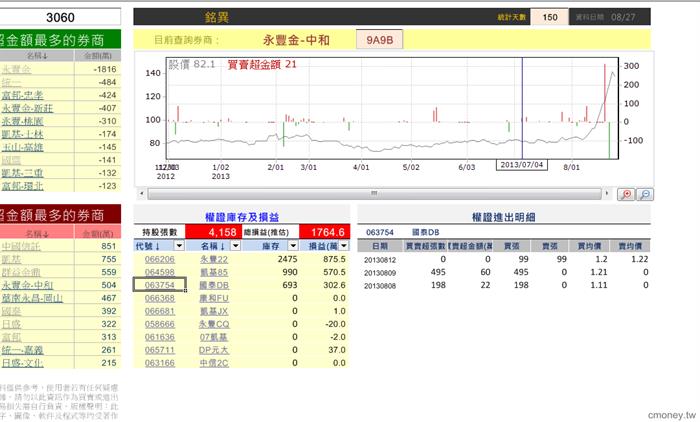Open warrant name link 永豐22
700x422 pixels.
point(214,259)
